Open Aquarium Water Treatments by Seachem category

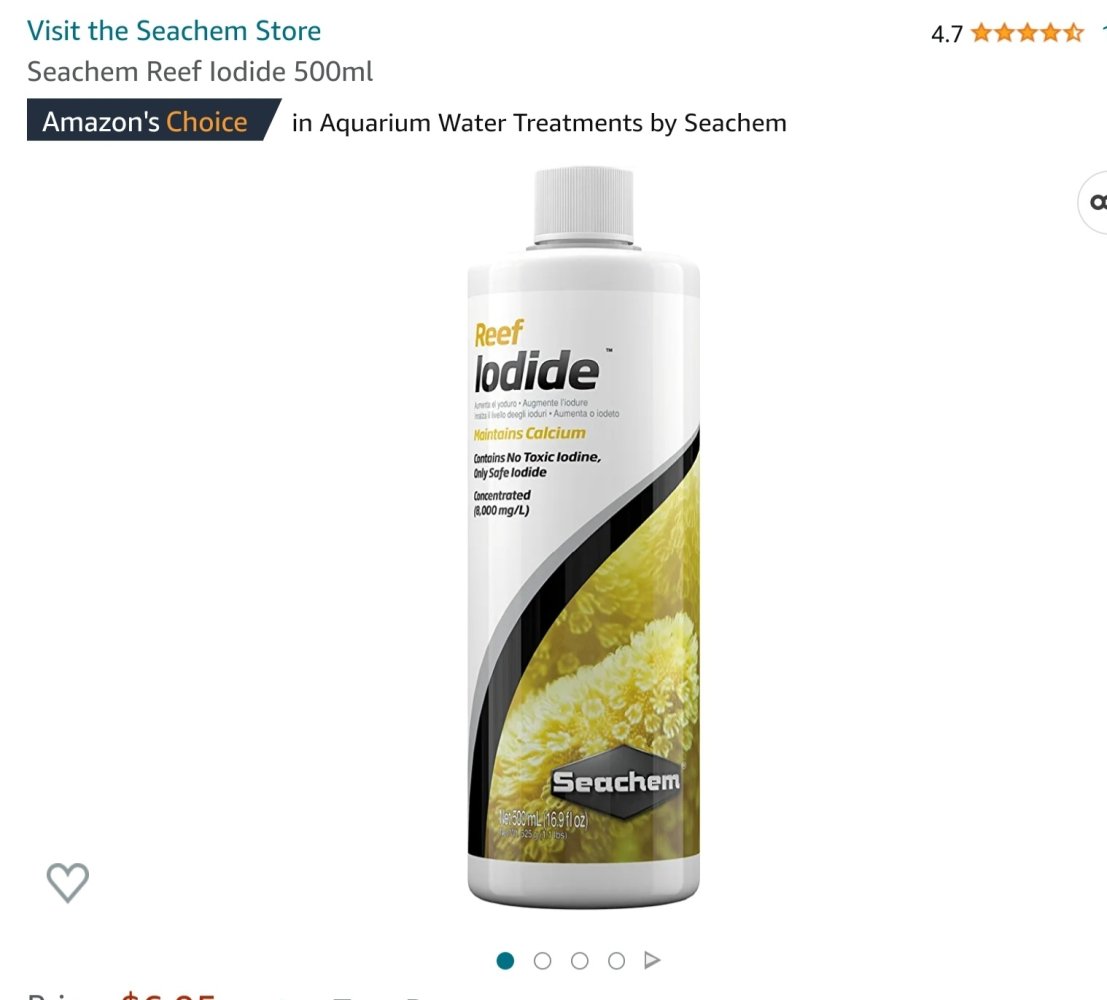539,123
